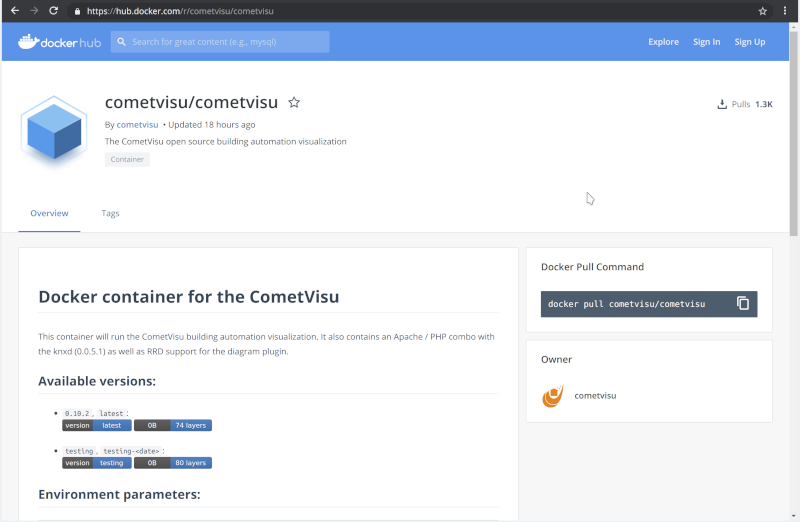Click the Updated 18 hours ago text
The height and width of the screenshot is (522, 800).
pos(212,125)
